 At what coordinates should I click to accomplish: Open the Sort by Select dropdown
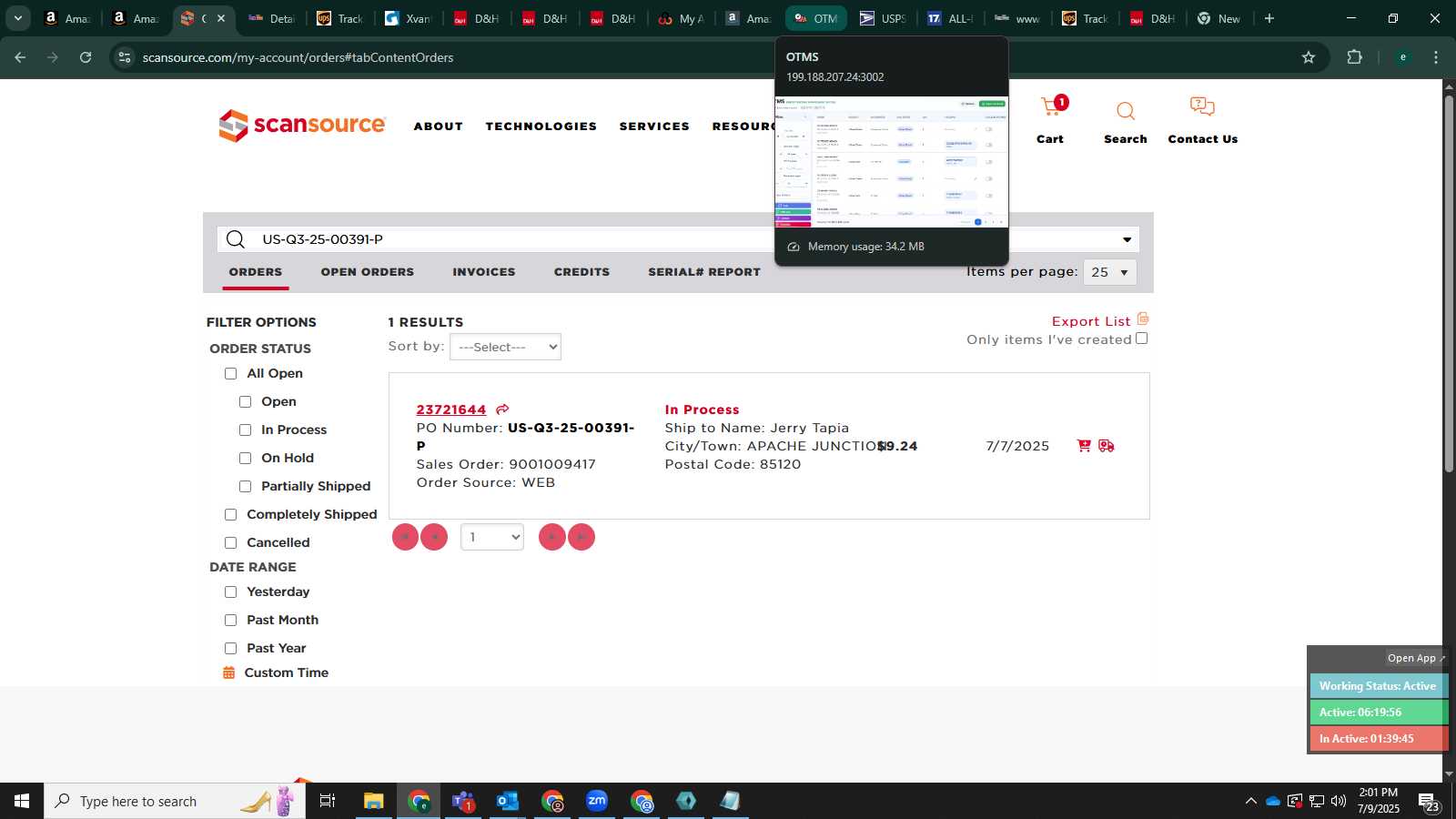click(x=505, y=347)
